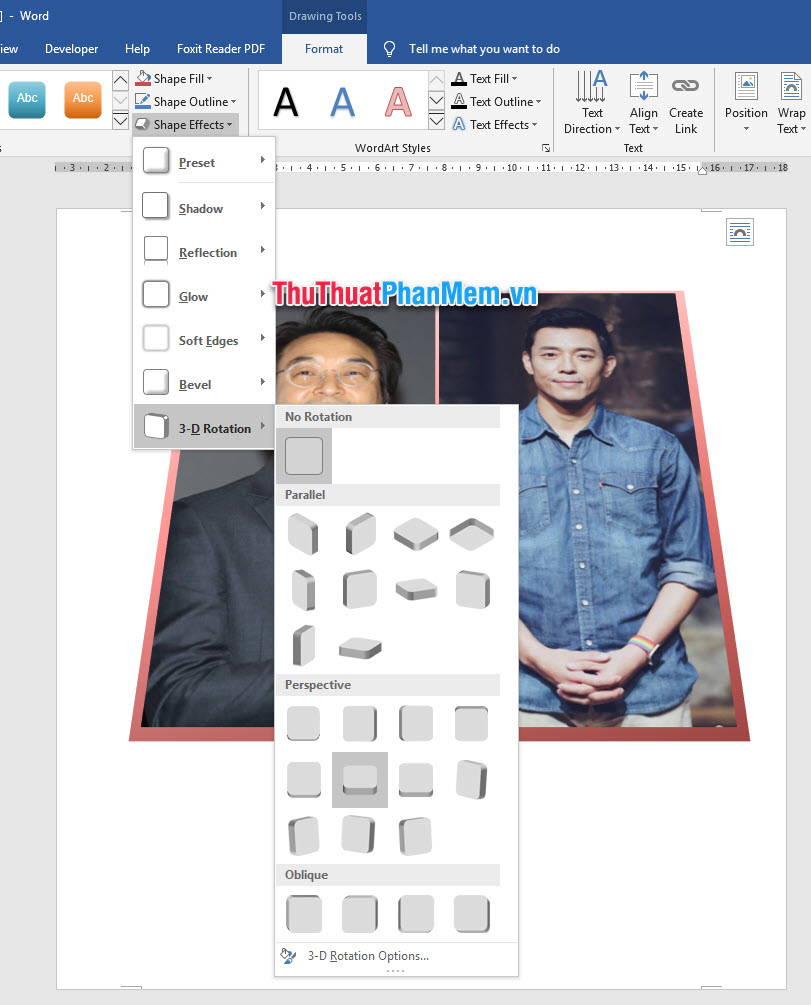This screenshot has width=811, height=1005.
Task: Select the No Rotation preset thumbnail
Action: [304, 456]
